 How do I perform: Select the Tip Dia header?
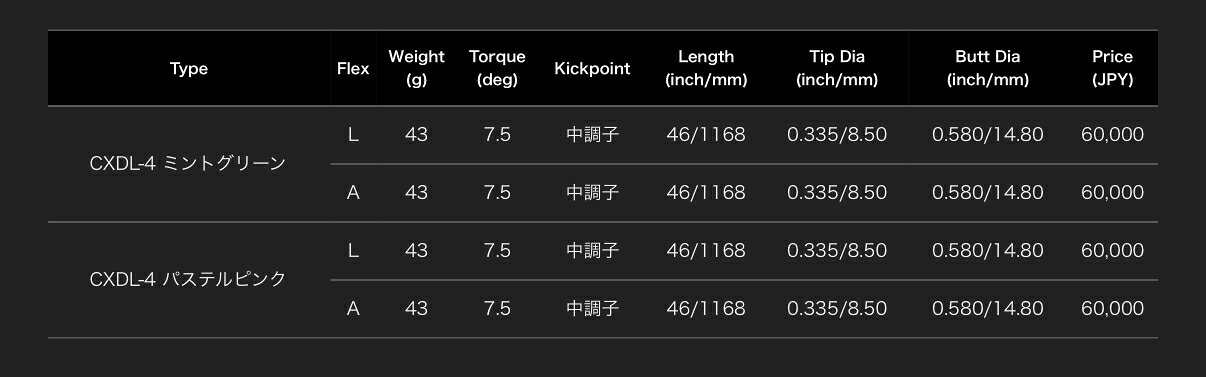pyautogui.click(x=837, y=69)
